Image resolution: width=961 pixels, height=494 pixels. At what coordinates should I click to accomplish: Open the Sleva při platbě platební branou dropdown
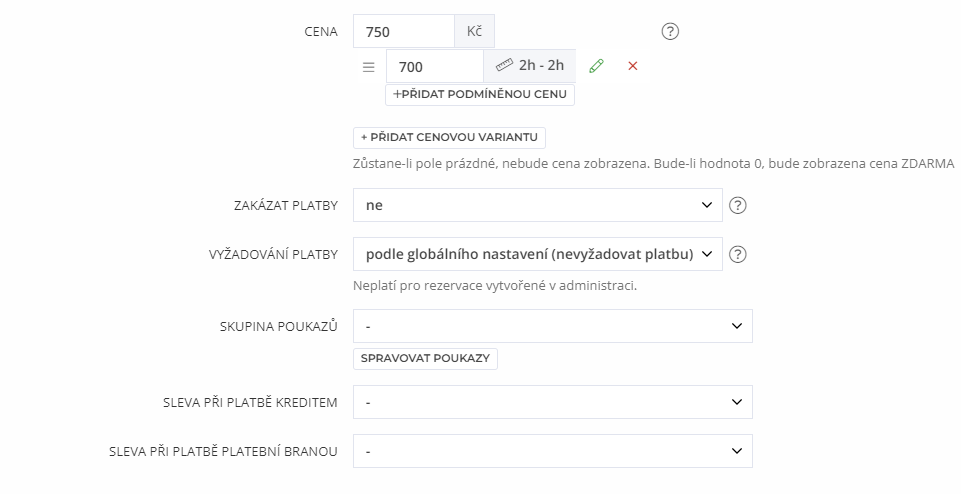tap(552, 451)
